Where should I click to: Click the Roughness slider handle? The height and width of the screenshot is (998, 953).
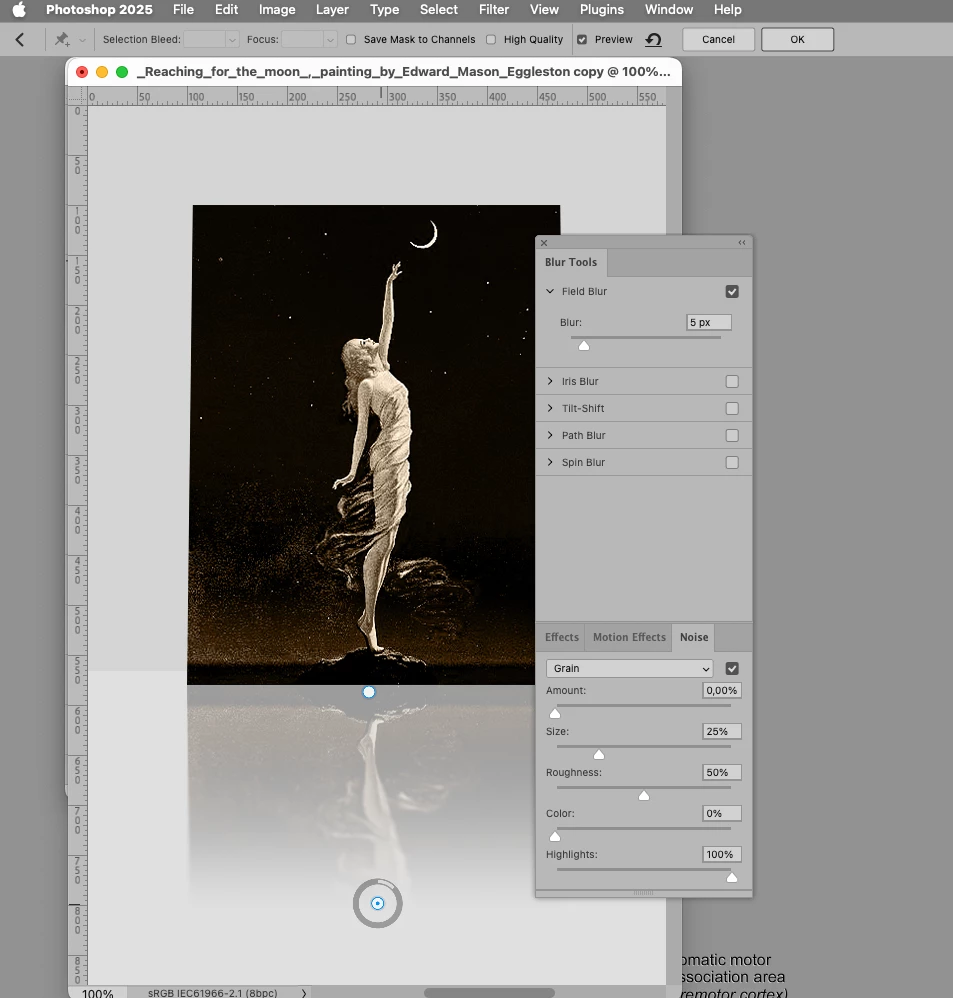pos(644,796)
